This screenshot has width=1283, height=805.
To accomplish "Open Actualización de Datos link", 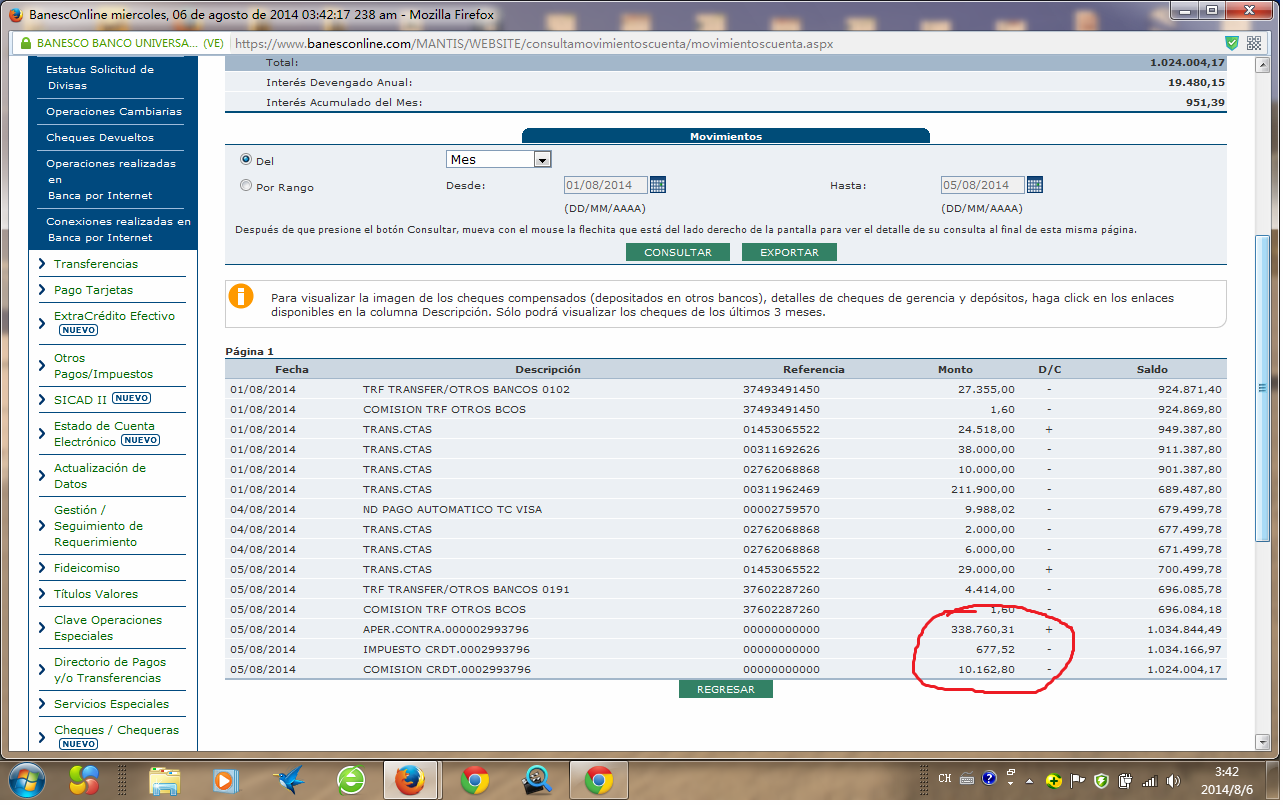I will (100, 475).
